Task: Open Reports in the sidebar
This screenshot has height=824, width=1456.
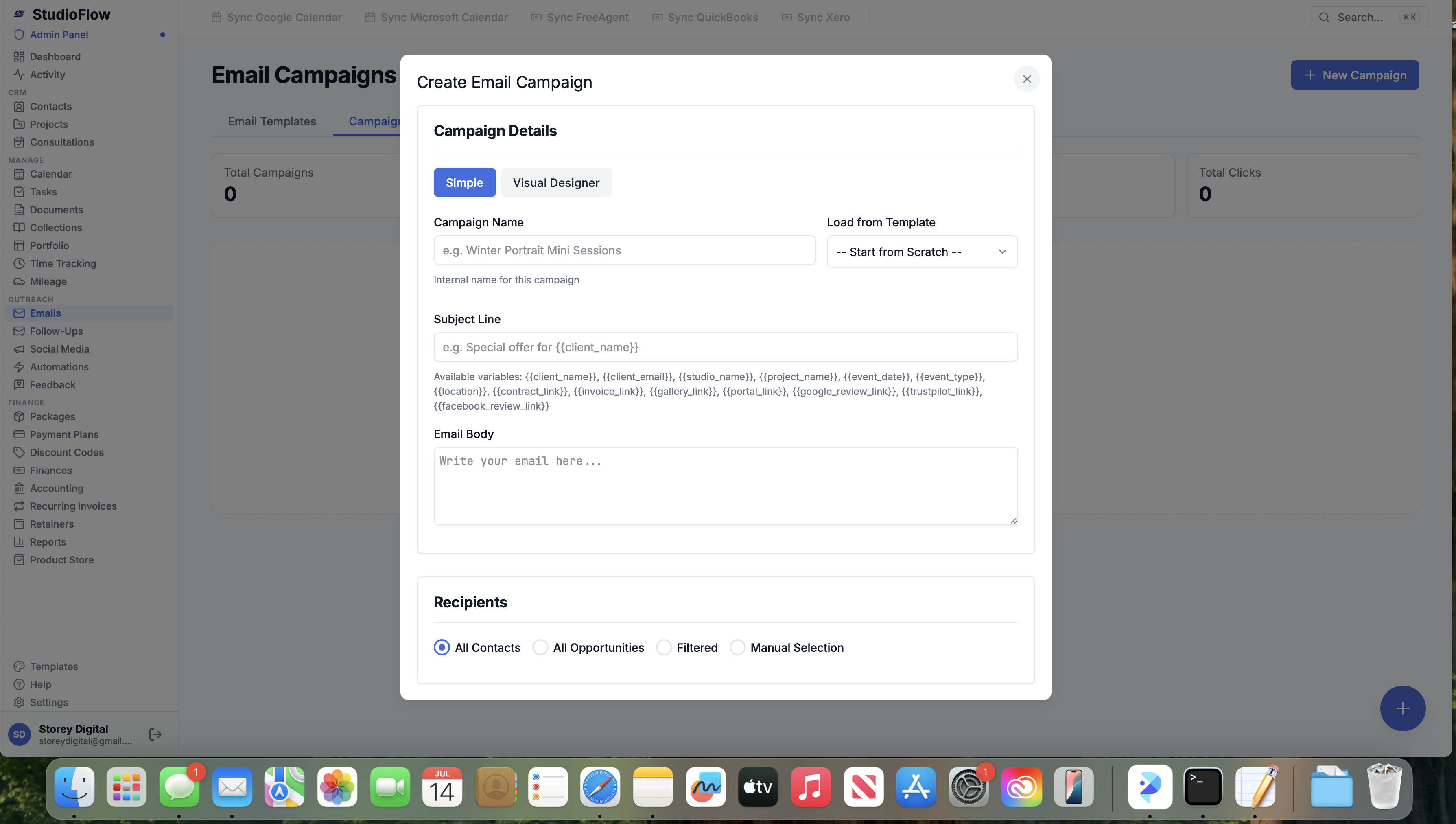Action: 48,542
